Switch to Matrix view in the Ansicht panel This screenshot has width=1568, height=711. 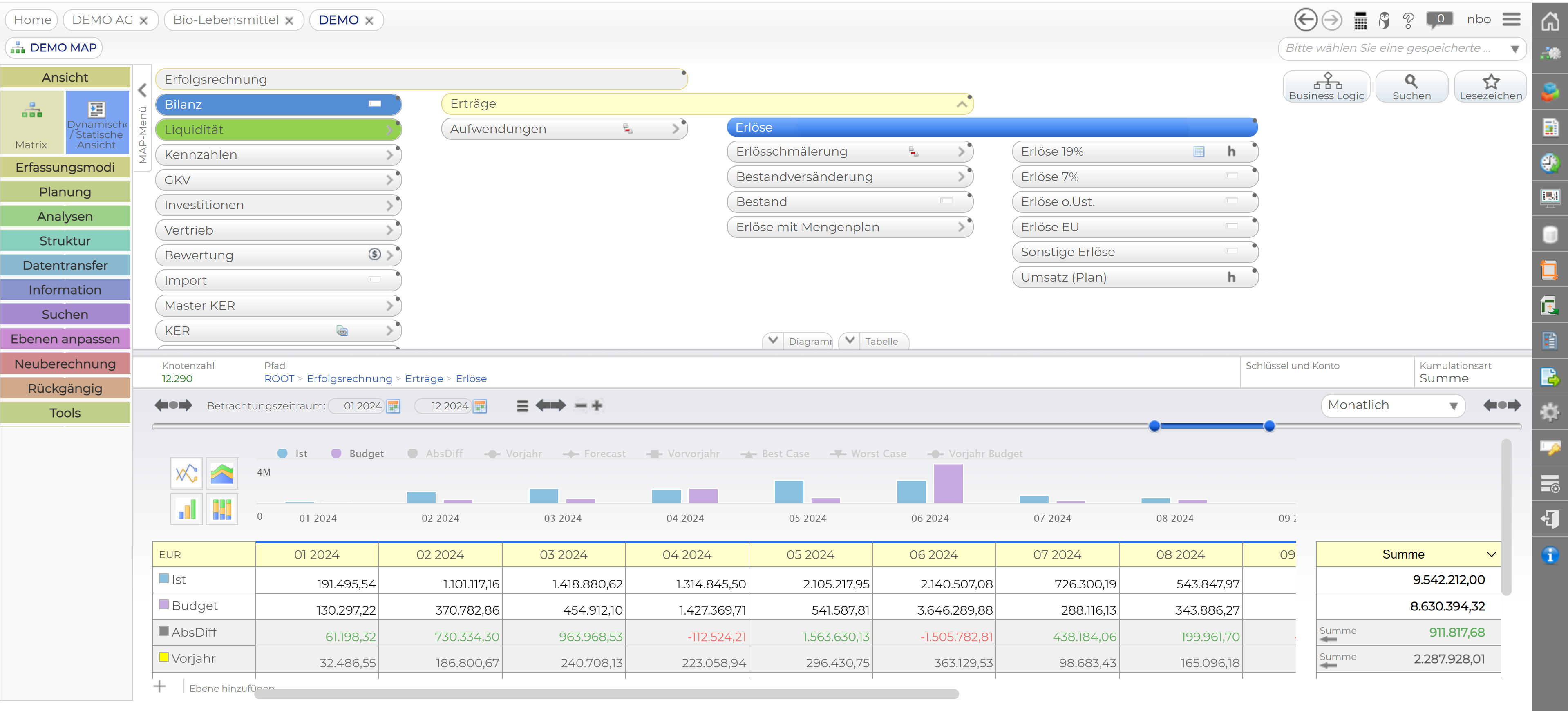click(x=31, y=122)
